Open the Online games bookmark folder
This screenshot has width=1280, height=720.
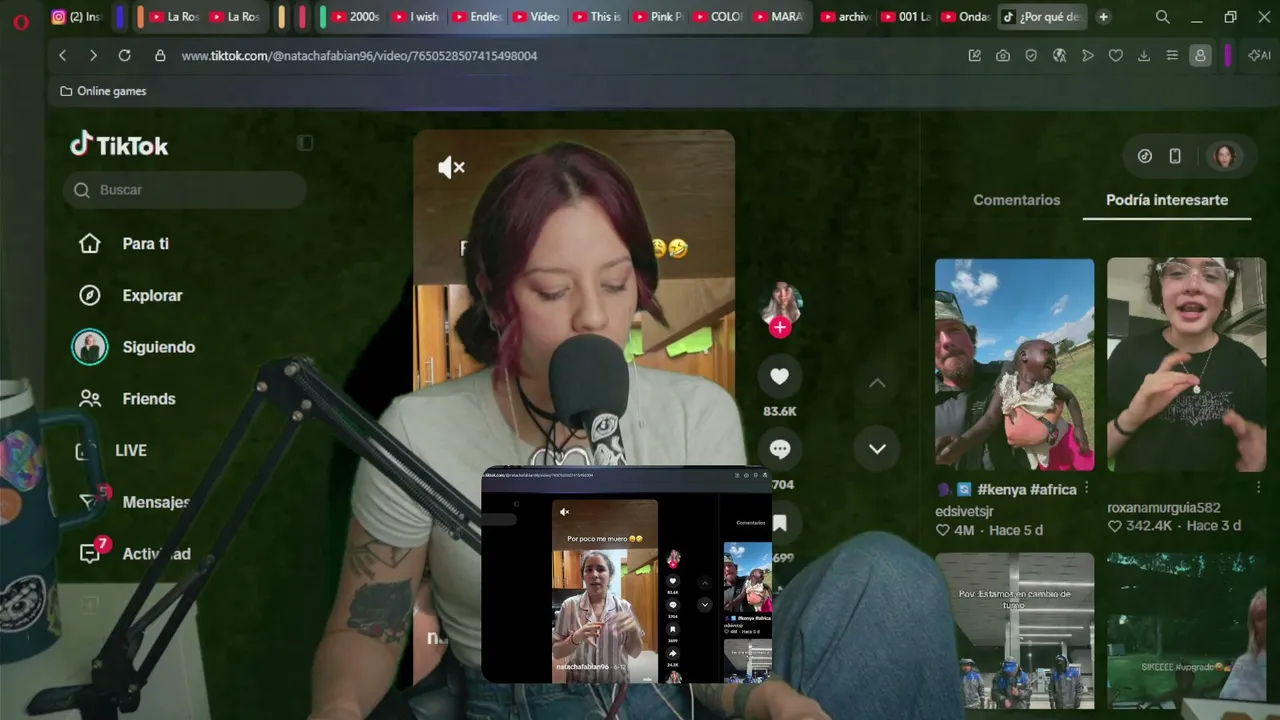point(103,91)
